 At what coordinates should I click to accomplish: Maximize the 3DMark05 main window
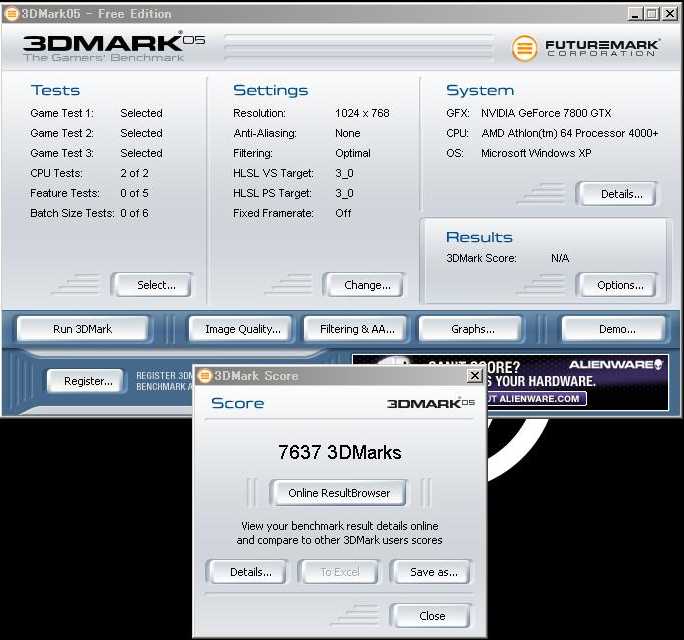click(x=652, y=14)
